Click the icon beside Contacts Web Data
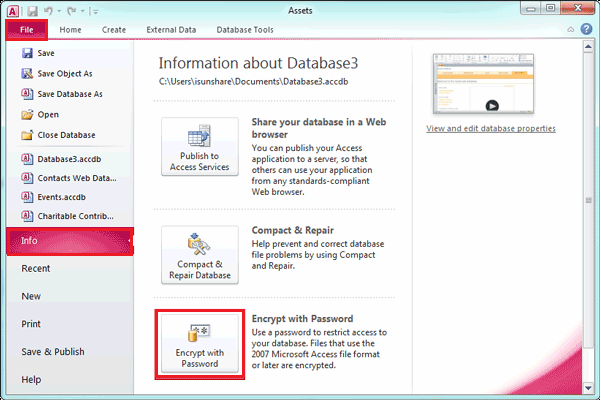 [27, 178]
